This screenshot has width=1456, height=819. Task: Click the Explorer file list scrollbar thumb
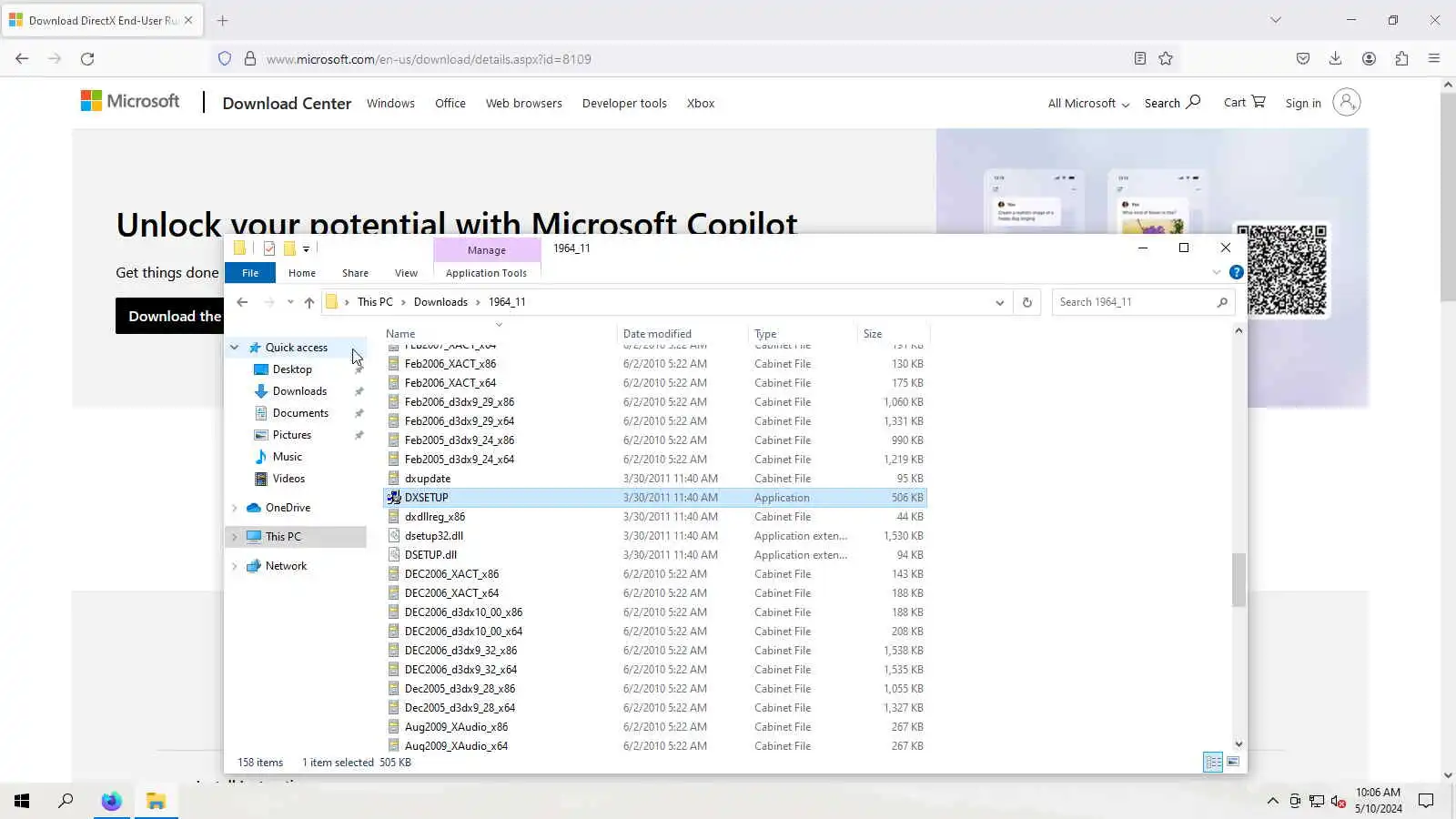[x=1239, y=580]
